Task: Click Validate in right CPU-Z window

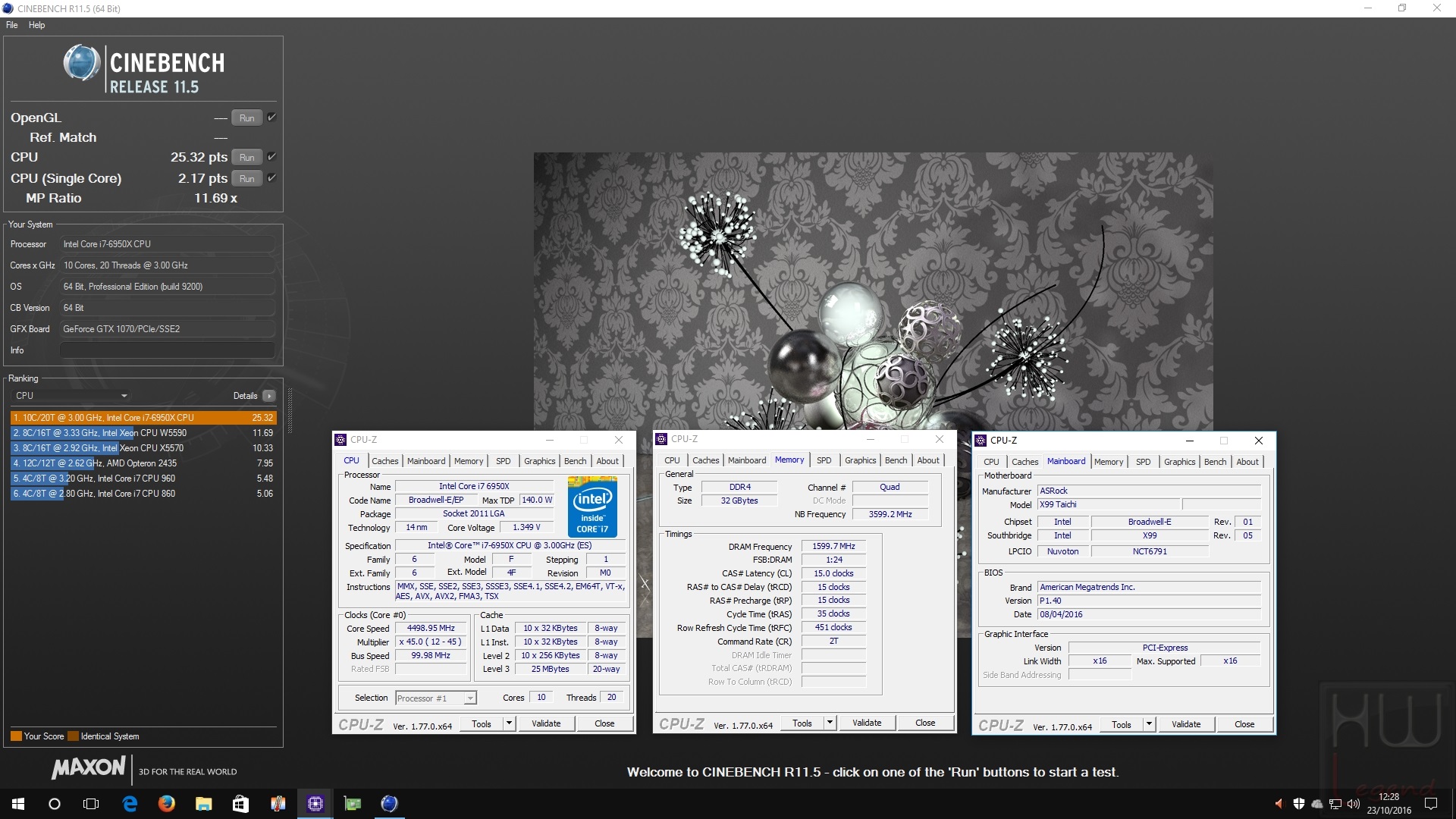Action: (x=1186, y=724)
